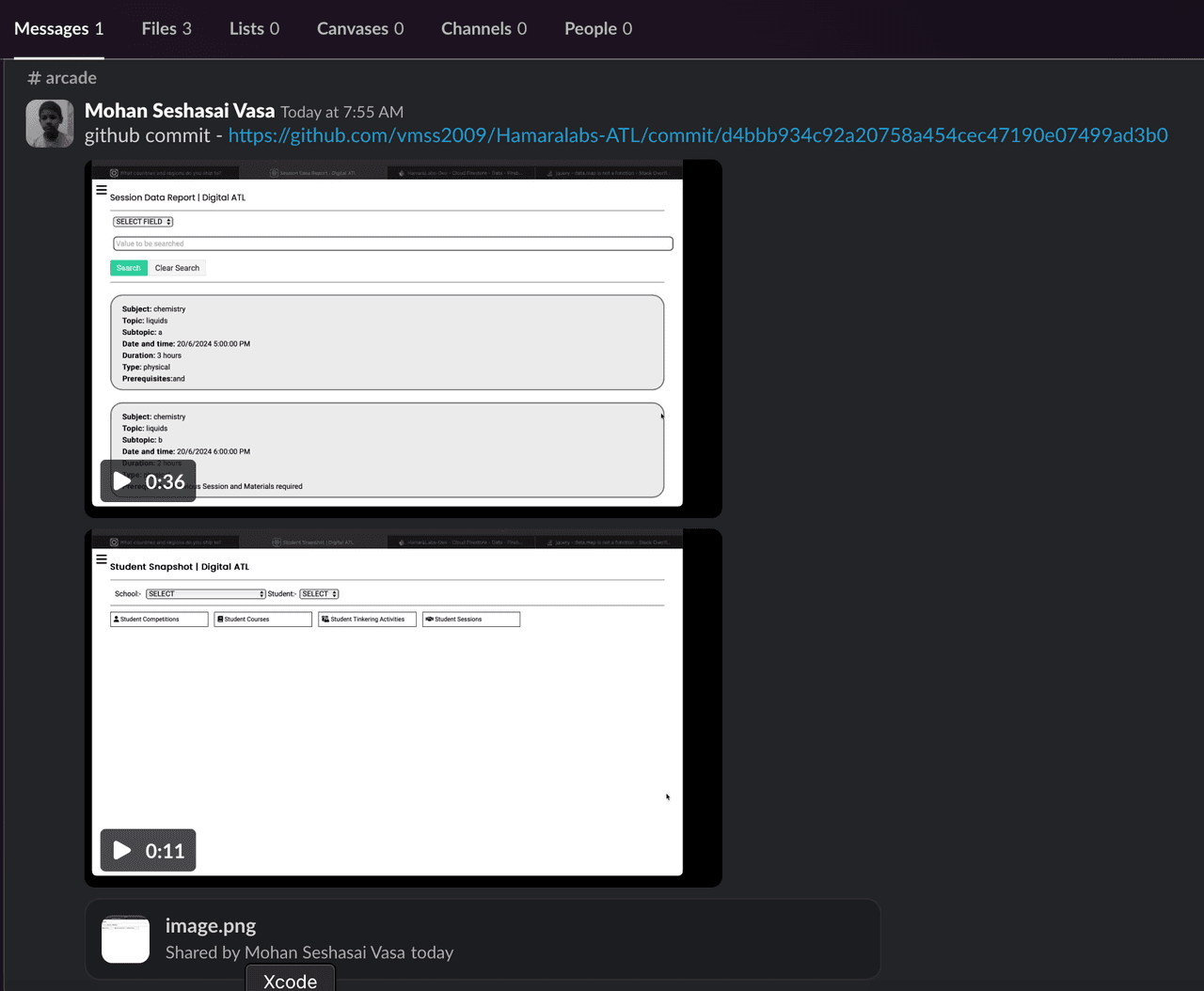Image resolution: width=1204 pixels, height=991 pixels.
Task: Click hamburger menu beside Student Snapshot title
Action: point(102,559)
